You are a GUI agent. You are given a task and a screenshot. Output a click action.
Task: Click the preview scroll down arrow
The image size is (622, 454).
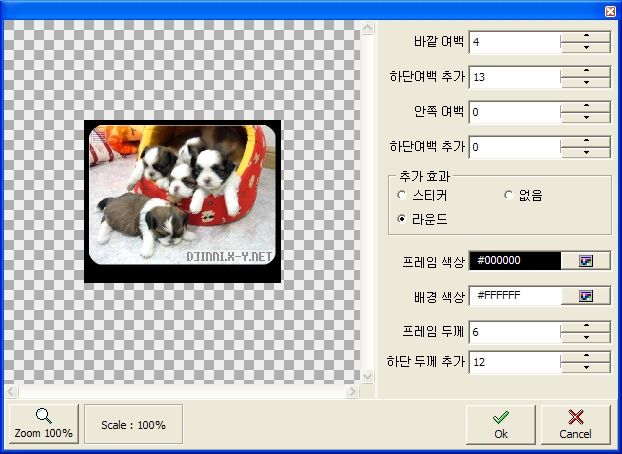tap(368, 376)
